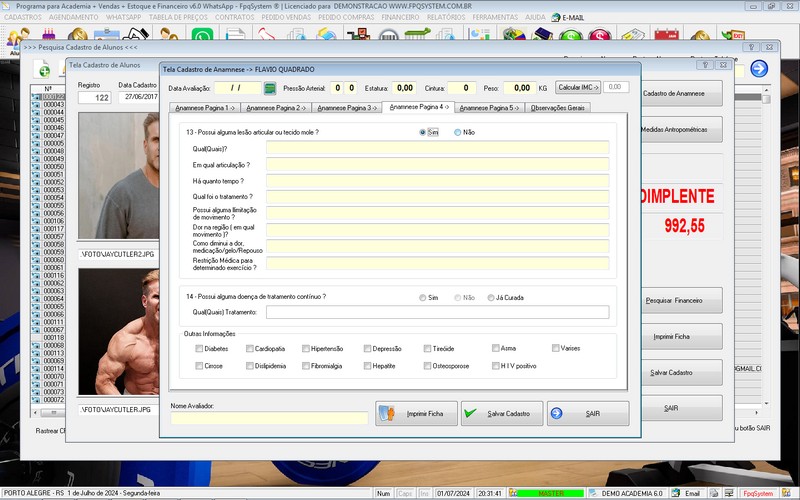Click the Qual(Quais) Tratamento input field
This screenshot has height=500, width=800.
(437, 312)
